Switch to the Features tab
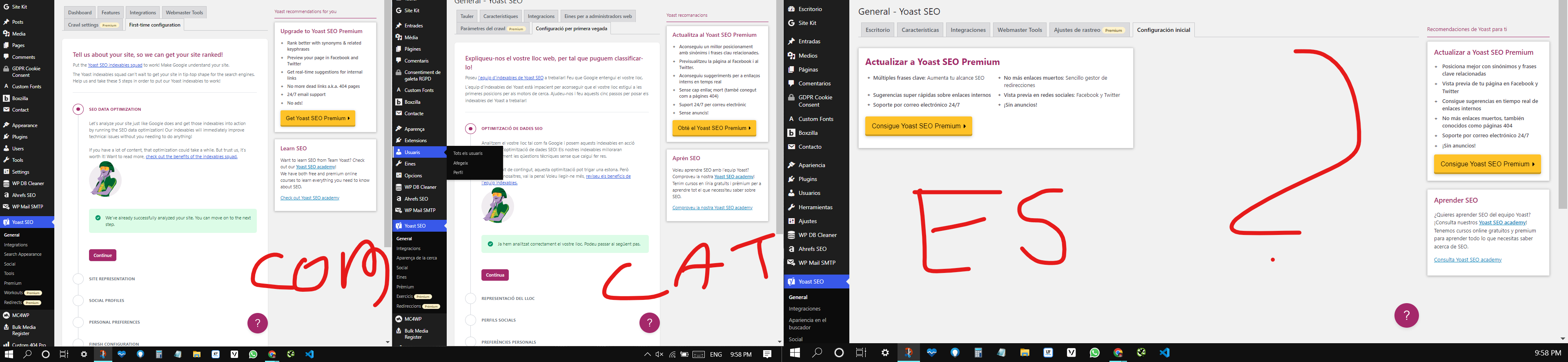This screenshot has width=1568, height=362. 111,12
